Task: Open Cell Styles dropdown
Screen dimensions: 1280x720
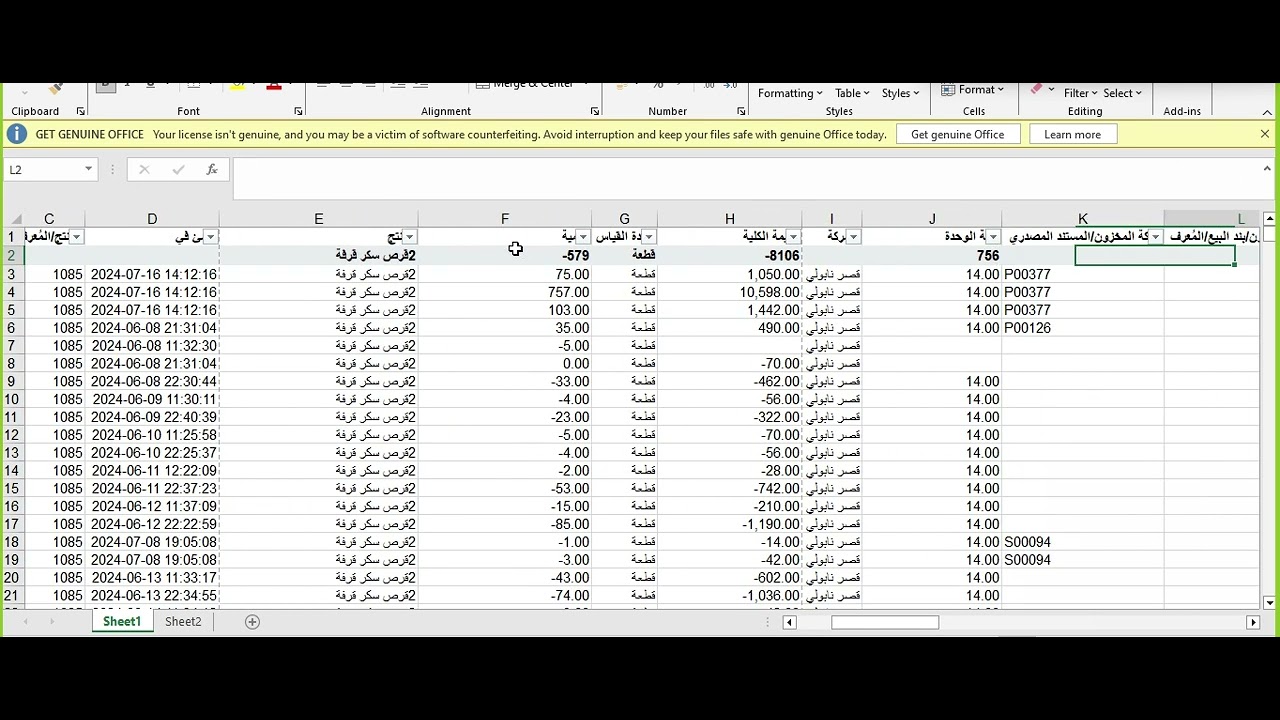Action: click(x=900, y=93)
